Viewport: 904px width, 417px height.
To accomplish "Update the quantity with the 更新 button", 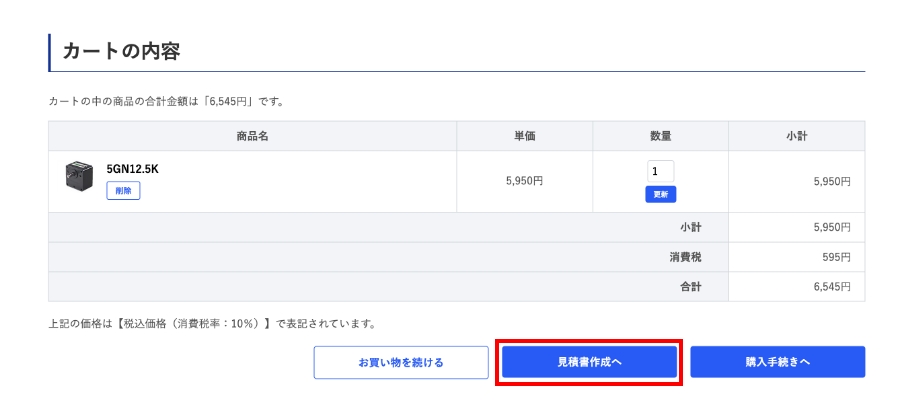I will pos(661,194).
